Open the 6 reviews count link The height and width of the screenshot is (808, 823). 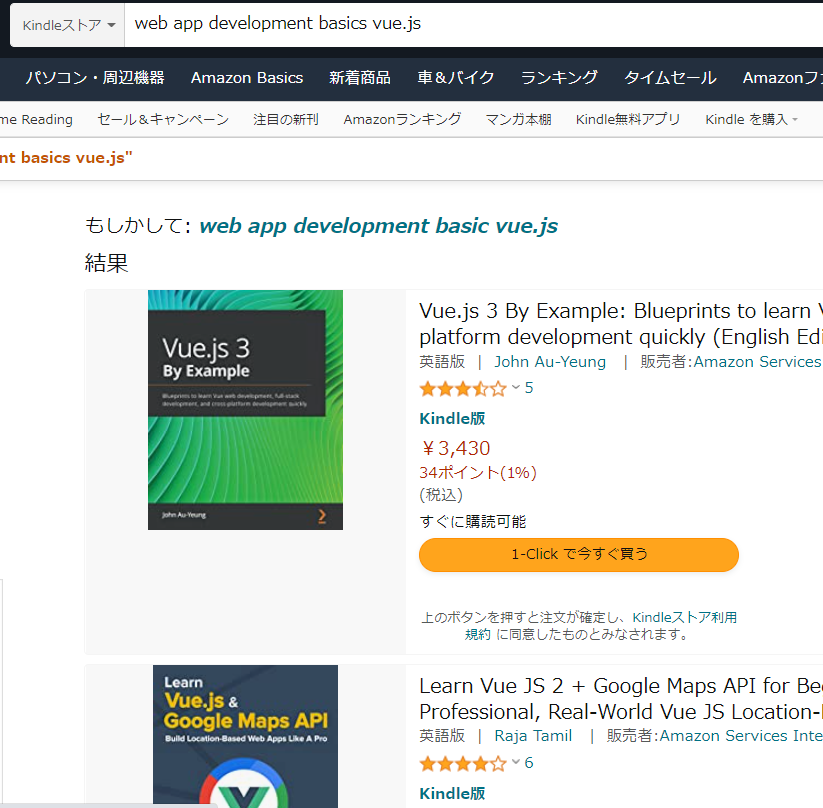click(529, 762)
